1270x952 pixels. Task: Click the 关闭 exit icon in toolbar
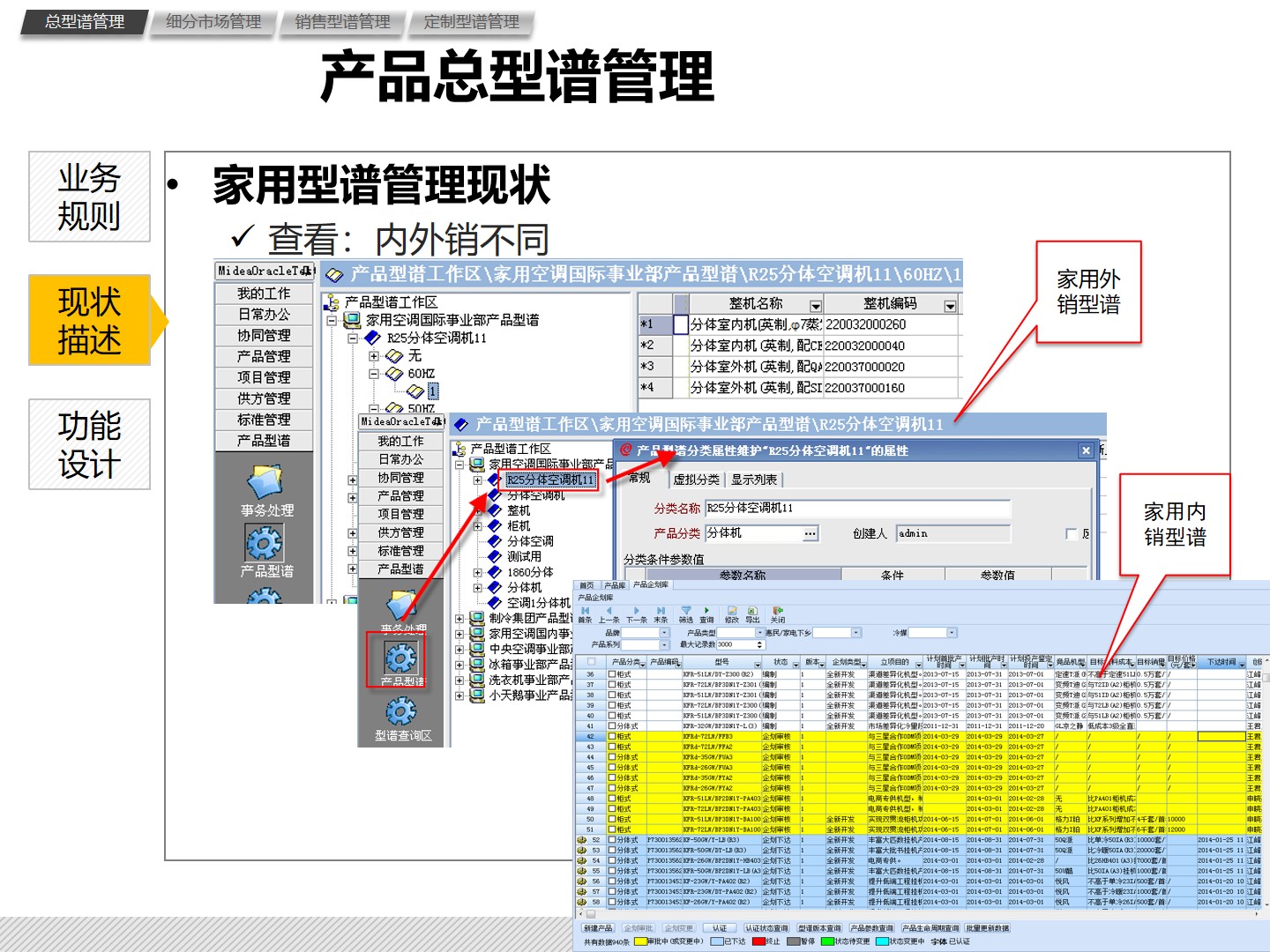(x=778, y=610)
